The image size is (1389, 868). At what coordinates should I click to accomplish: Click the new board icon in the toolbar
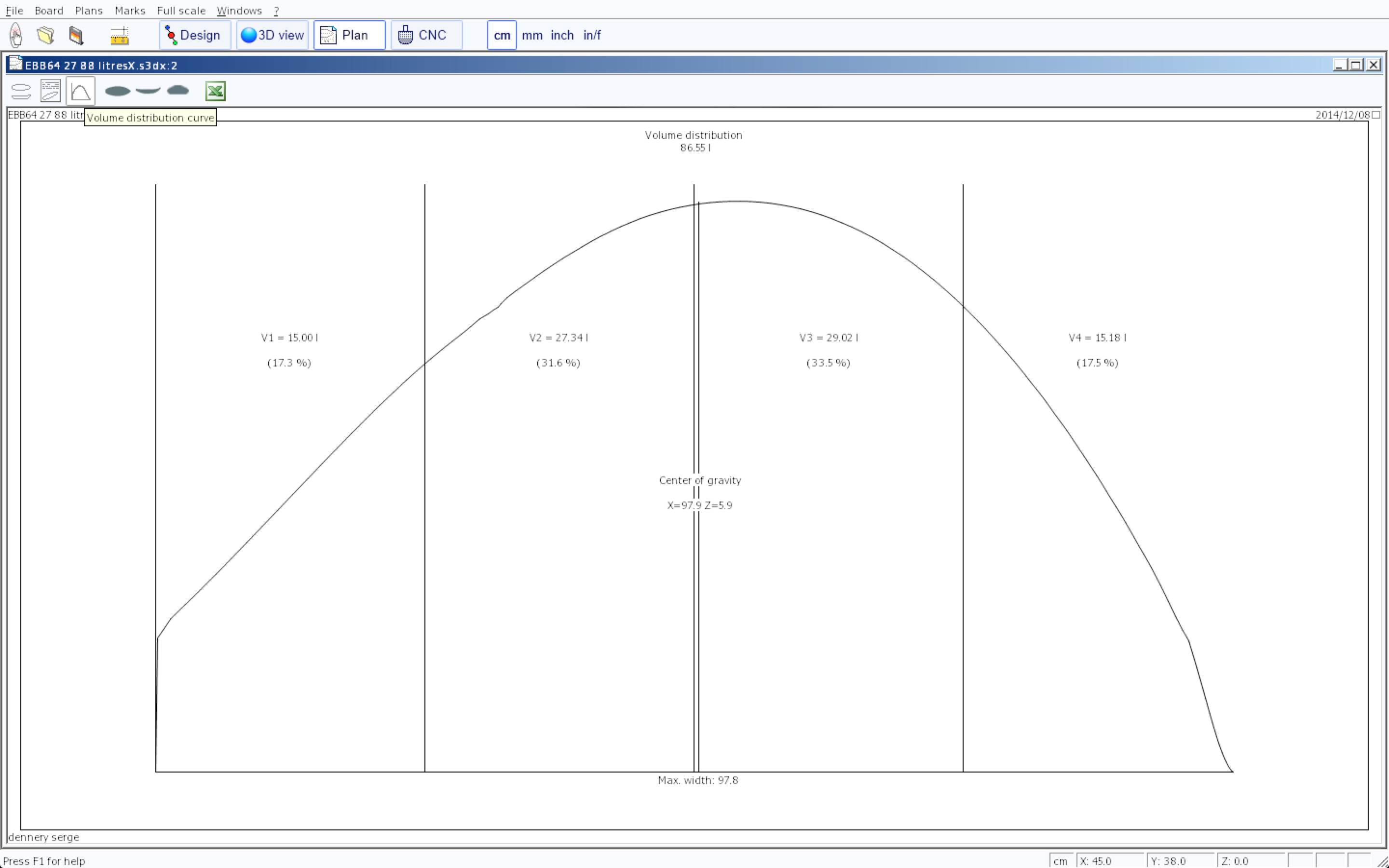(x=15, y=35)
